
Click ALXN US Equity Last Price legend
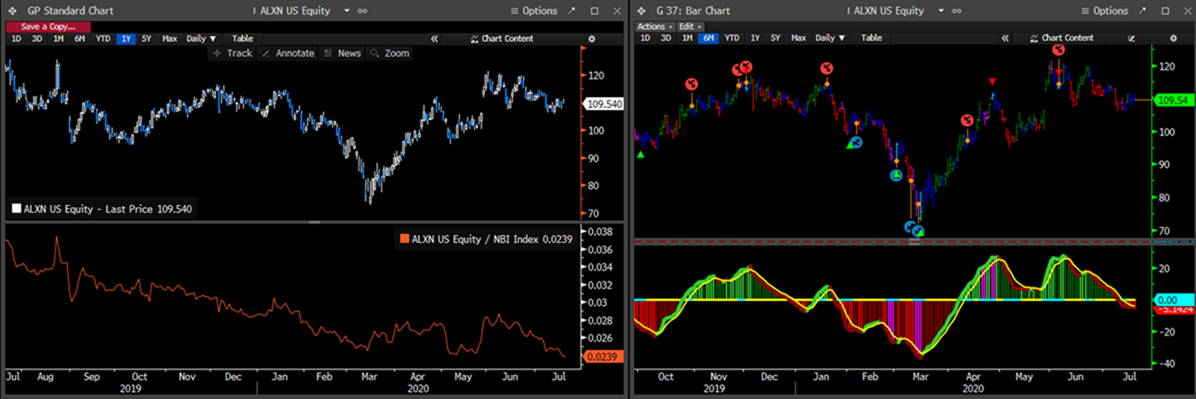(102, 208)
